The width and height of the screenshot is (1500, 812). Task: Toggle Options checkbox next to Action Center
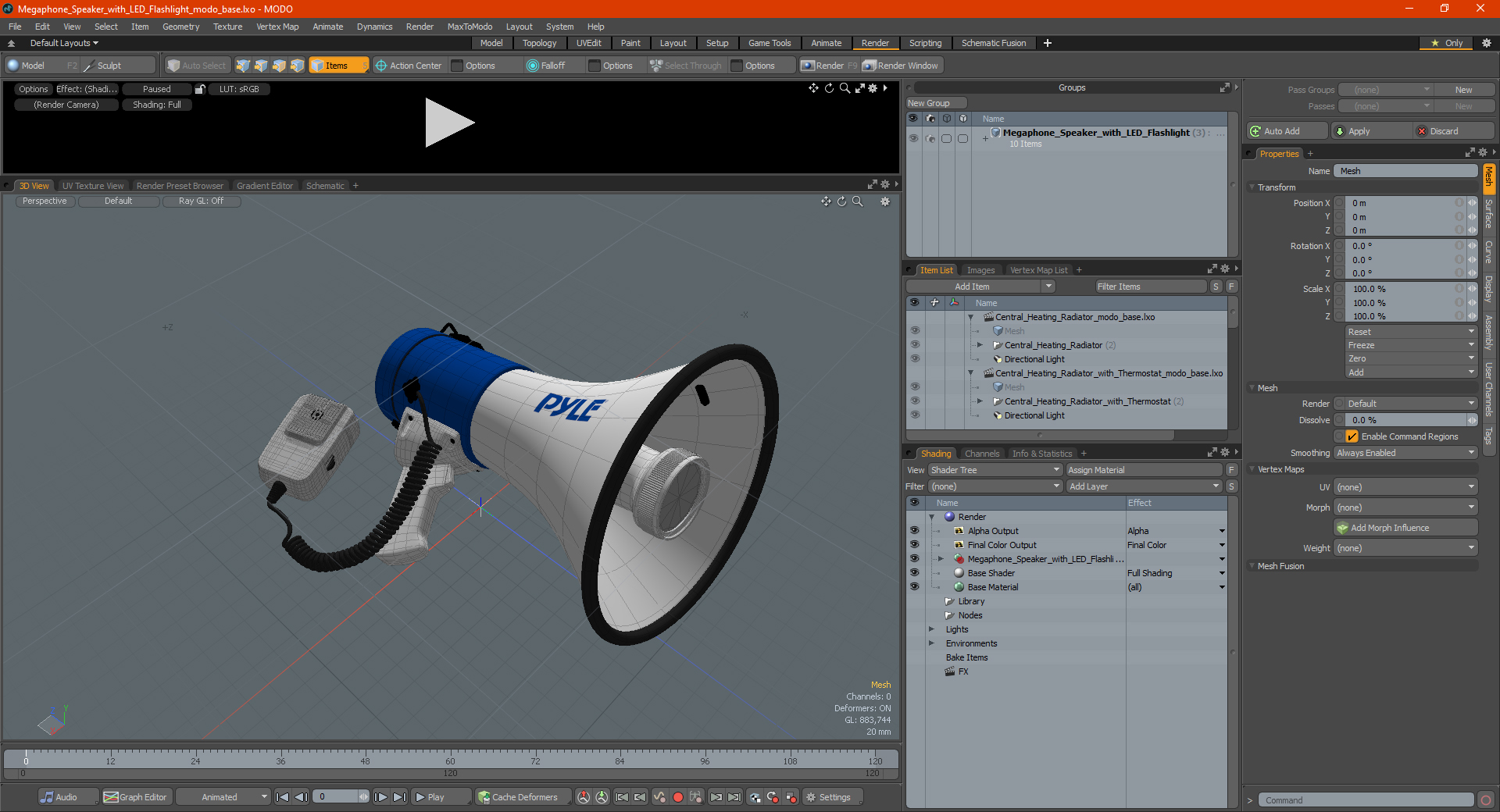(458, 66)
